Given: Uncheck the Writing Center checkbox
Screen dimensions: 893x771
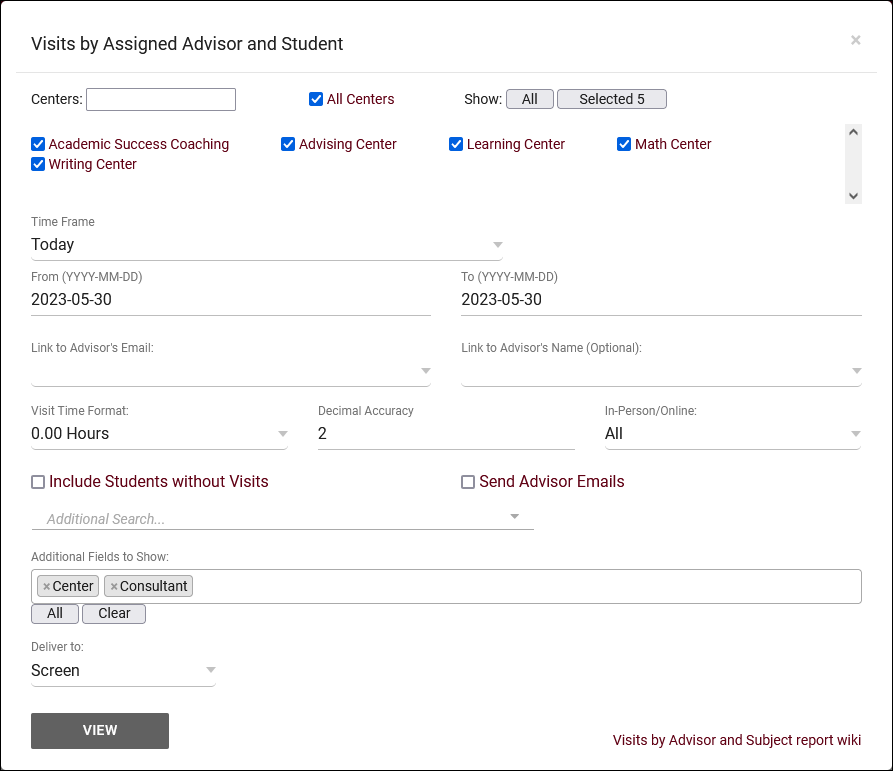Looking at the screenshot, I should pos(38,164).
